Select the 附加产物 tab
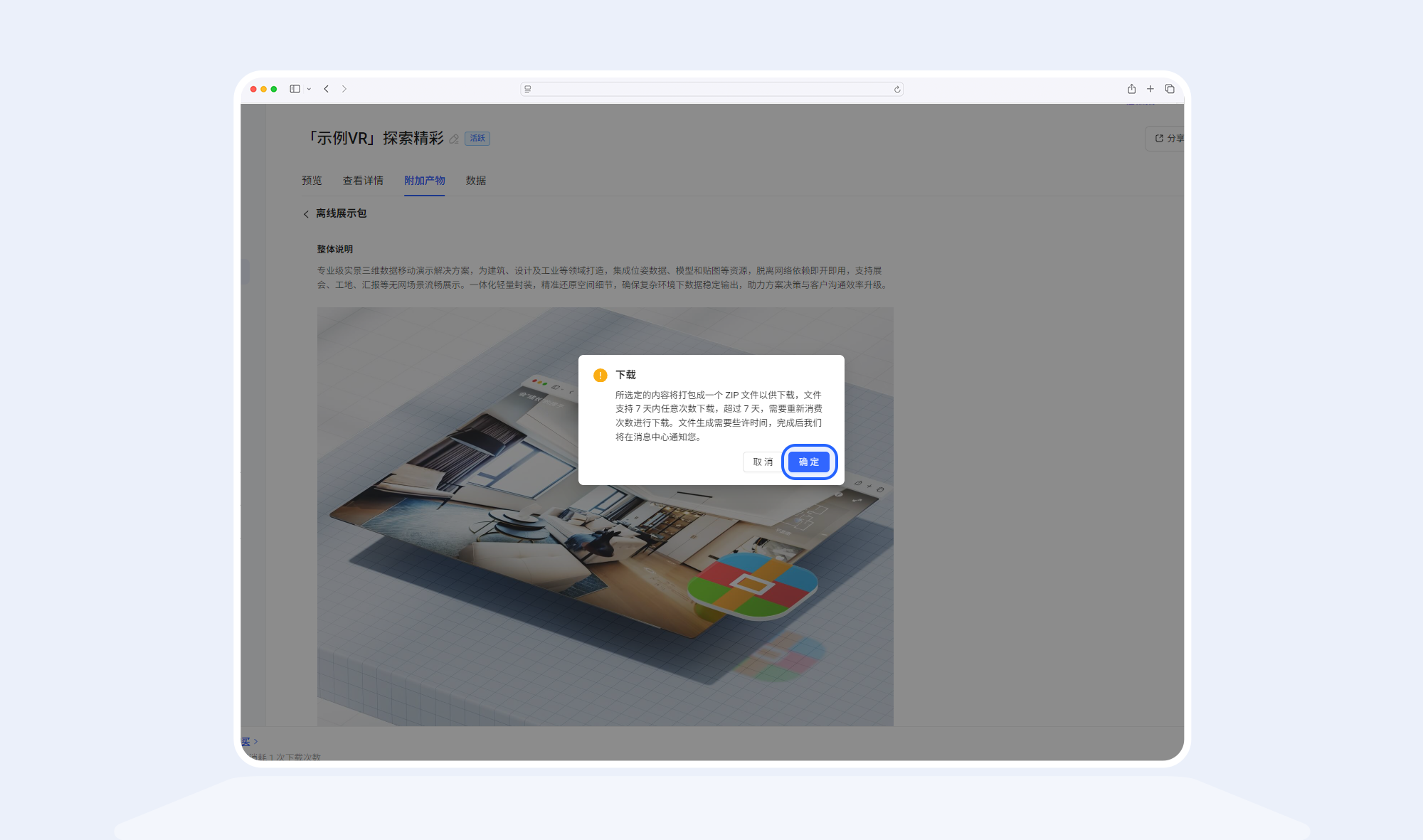The height and width of the screenshot is (840, 1423). 425,181
